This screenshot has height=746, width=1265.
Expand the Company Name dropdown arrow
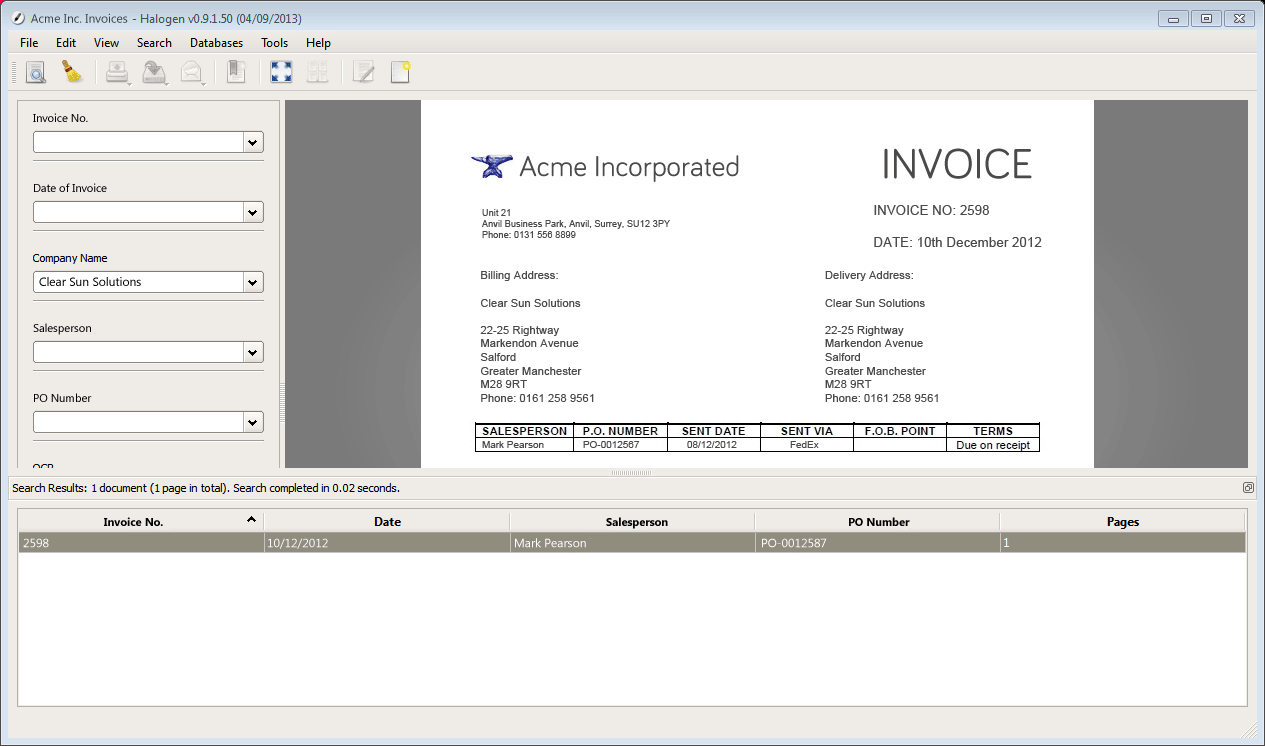(253, 282)
